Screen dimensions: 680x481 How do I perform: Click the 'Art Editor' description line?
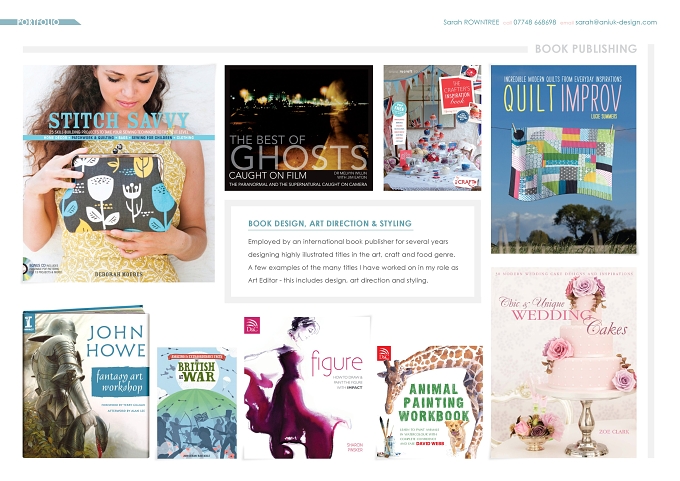(338, 280)
